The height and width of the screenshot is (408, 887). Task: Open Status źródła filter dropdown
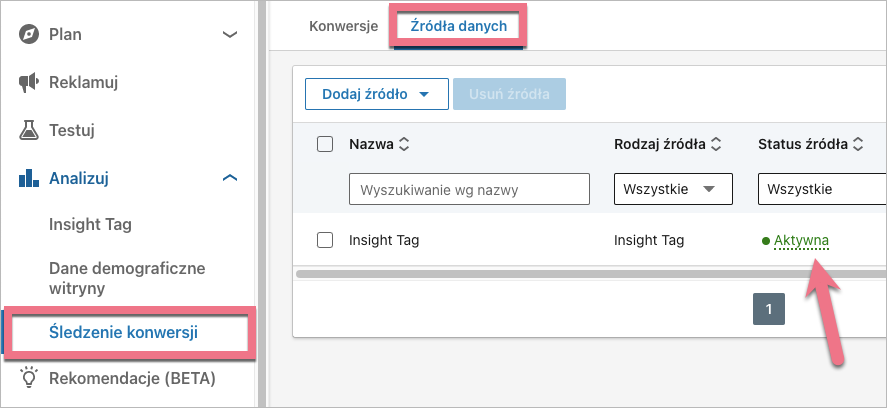tap(820, 189)
